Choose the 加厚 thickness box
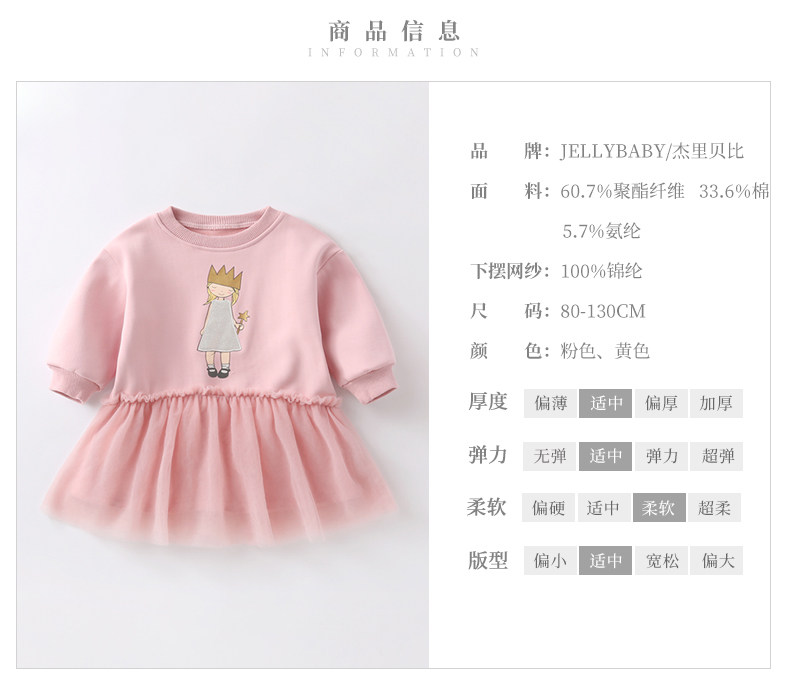 point(716,403)
